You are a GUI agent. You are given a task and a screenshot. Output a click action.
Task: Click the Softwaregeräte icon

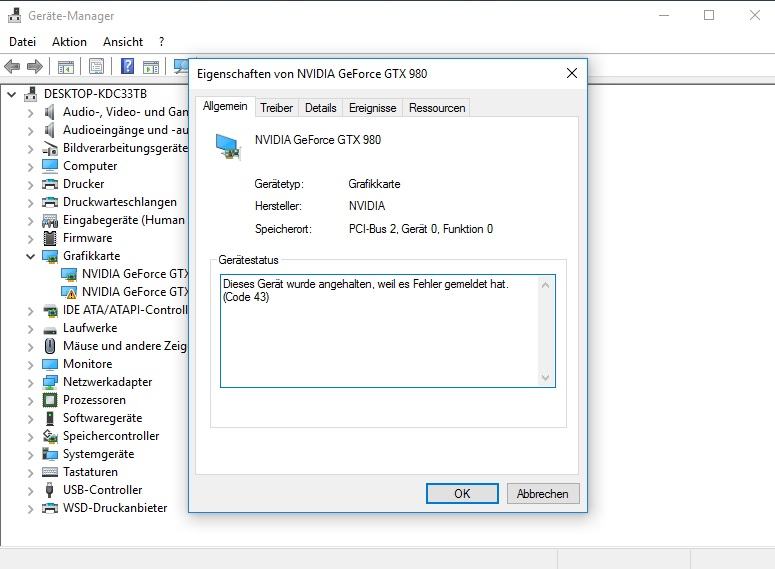(x=50, y=418)
